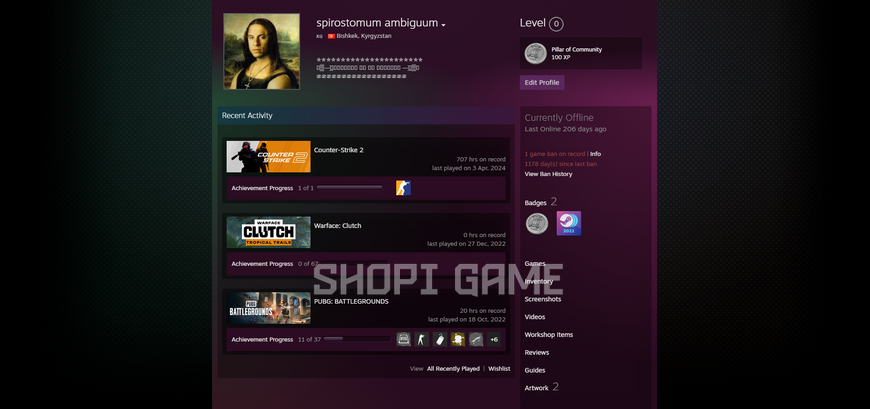
Task: Click the silver Pillar of Community badge icon
Action: (x=537, y=224)
